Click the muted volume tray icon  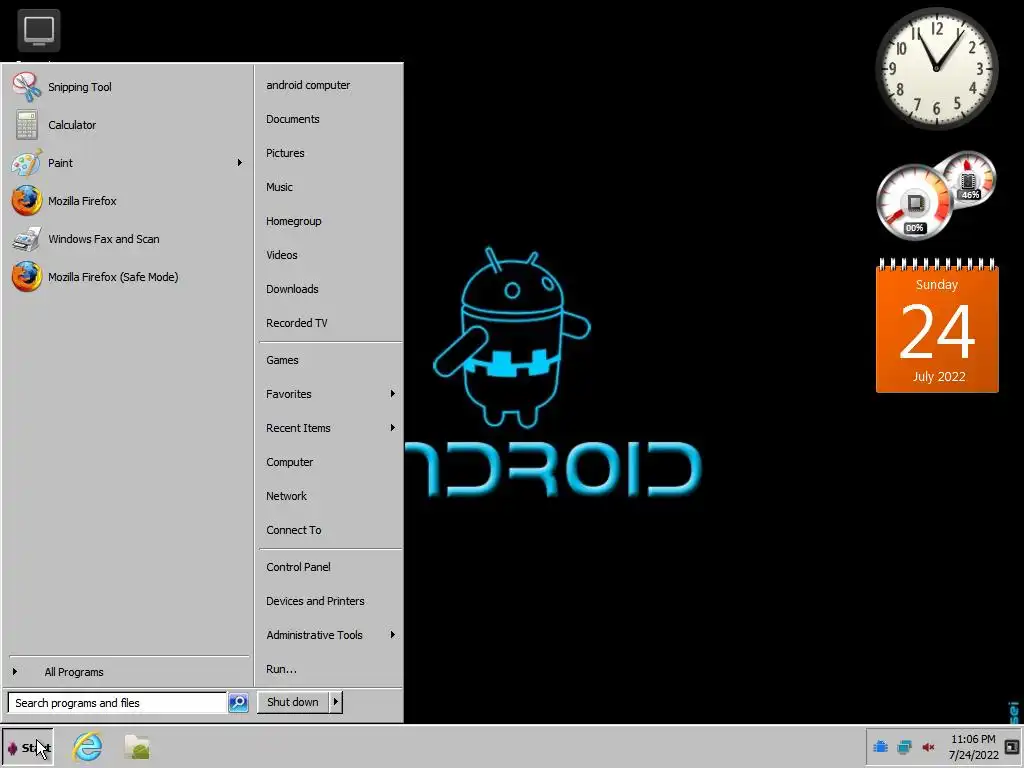coord(928,746)
